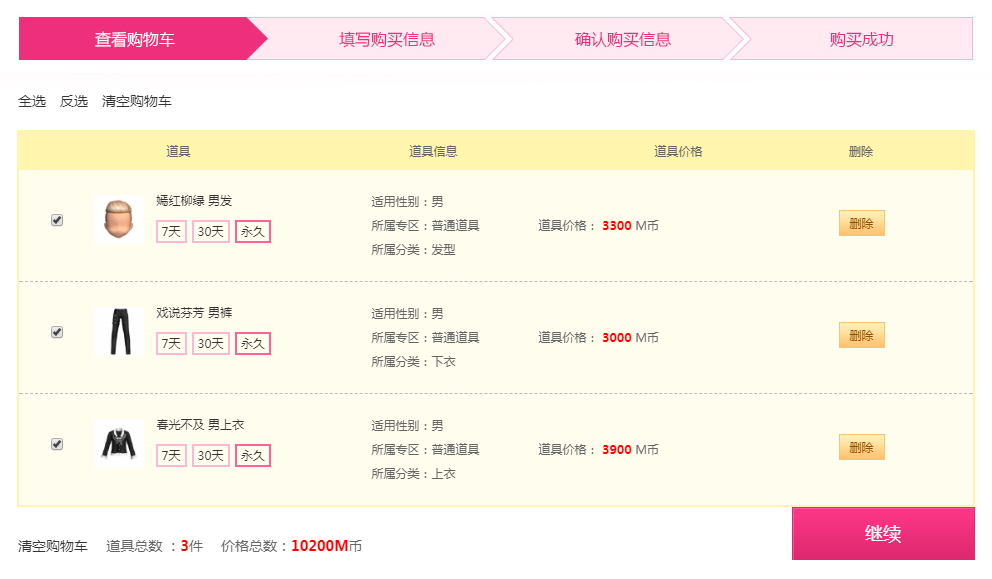
Task: Delete the 戏说芬芳 男裤 item
Action: click(x=862, y=335)
